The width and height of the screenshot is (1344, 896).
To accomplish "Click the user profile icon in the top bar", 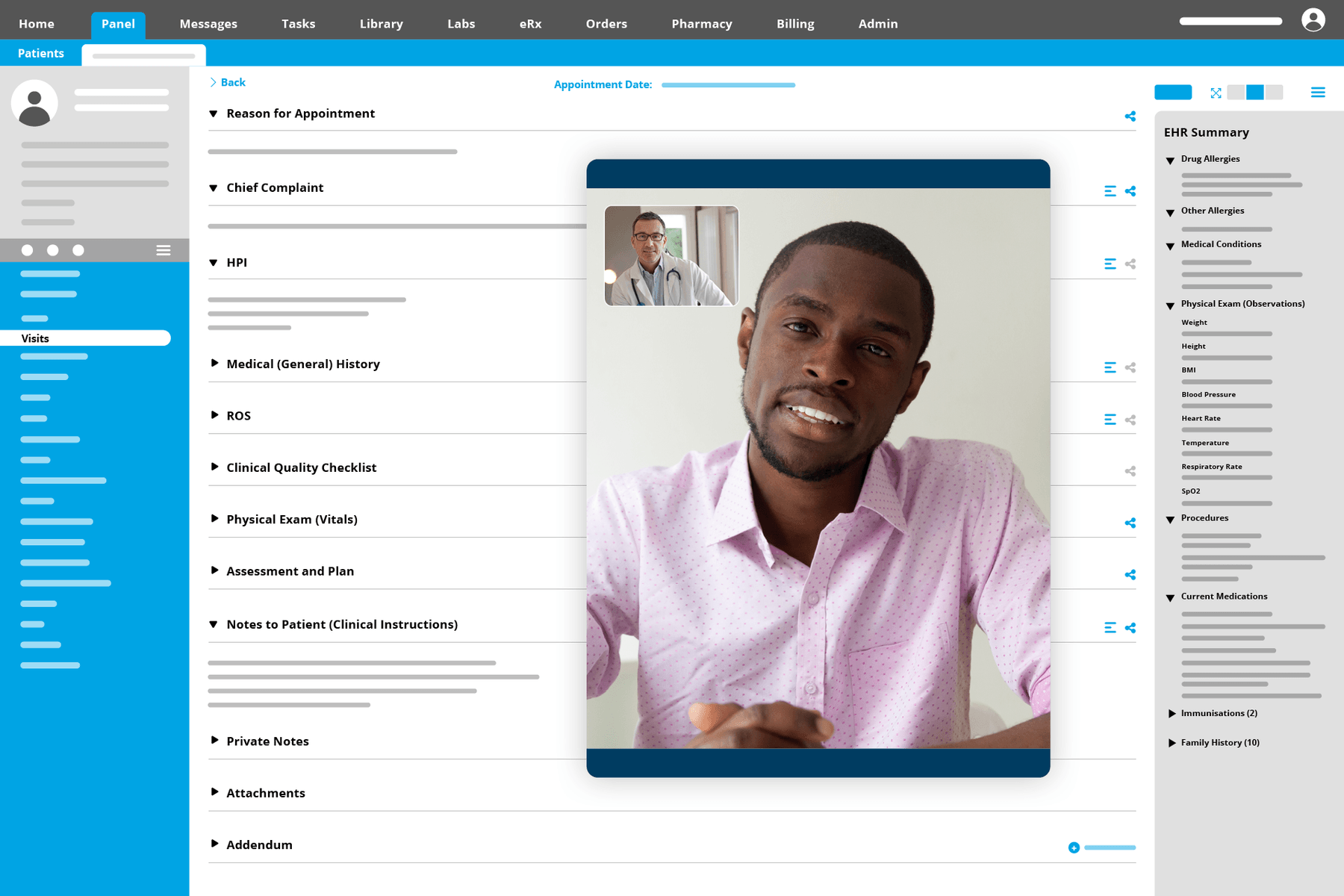I will 1312,21.
